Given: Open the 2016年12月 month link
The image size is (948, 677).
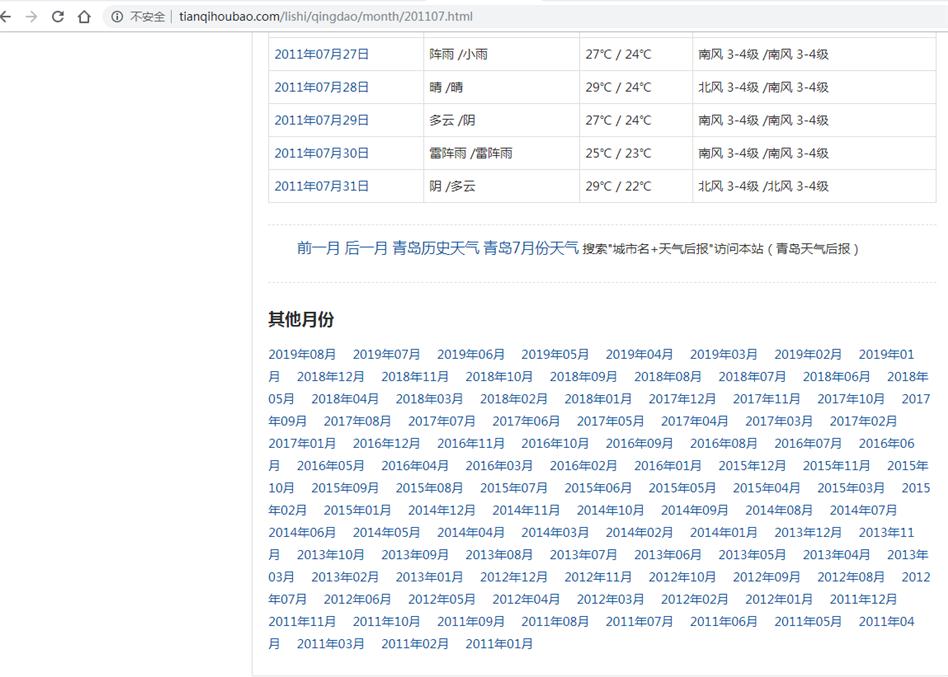Looking at the screenshot, I should 386,443.
